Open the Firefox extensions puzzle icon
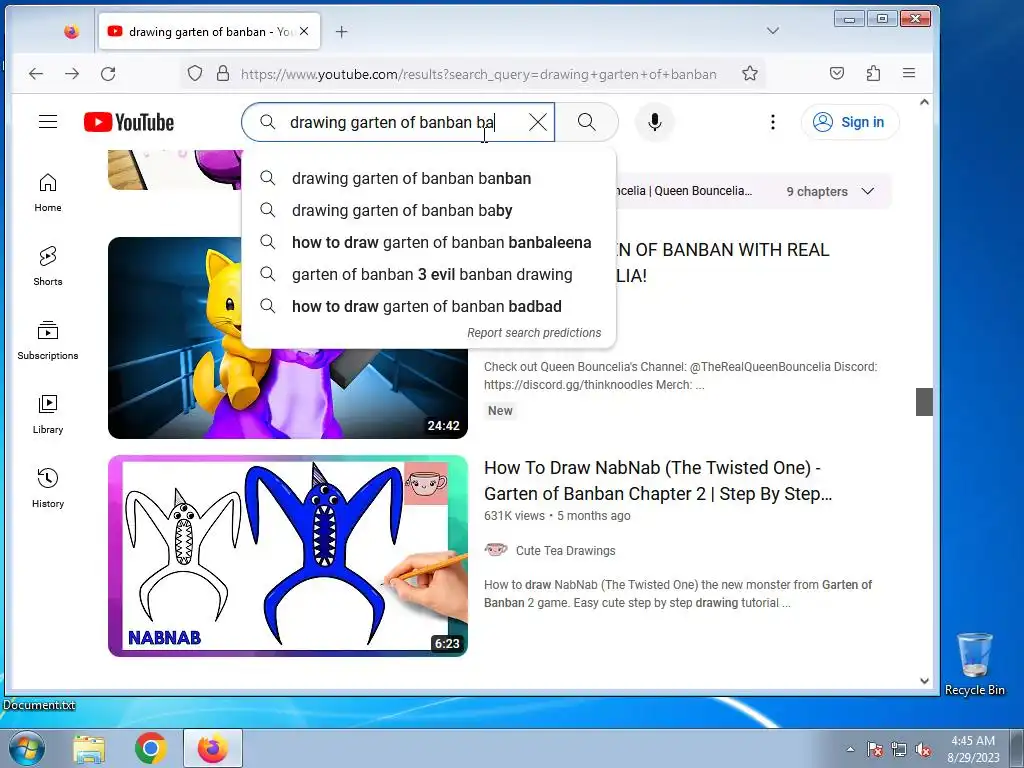 [873, 73]
